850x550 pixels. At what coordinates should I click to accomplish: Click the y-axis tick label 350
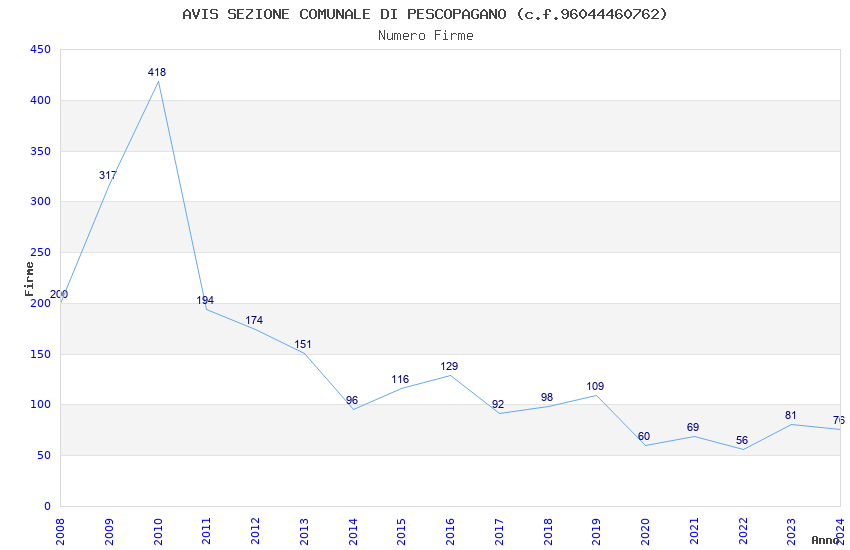[x=41, y=151]
